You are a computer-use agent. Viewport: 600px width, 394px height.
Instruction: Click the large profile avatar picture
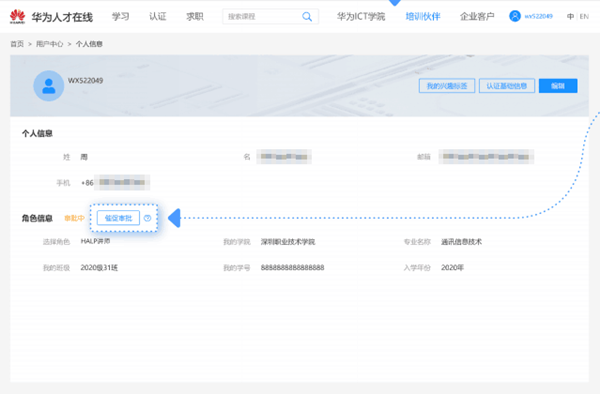(x=49, y=86)
